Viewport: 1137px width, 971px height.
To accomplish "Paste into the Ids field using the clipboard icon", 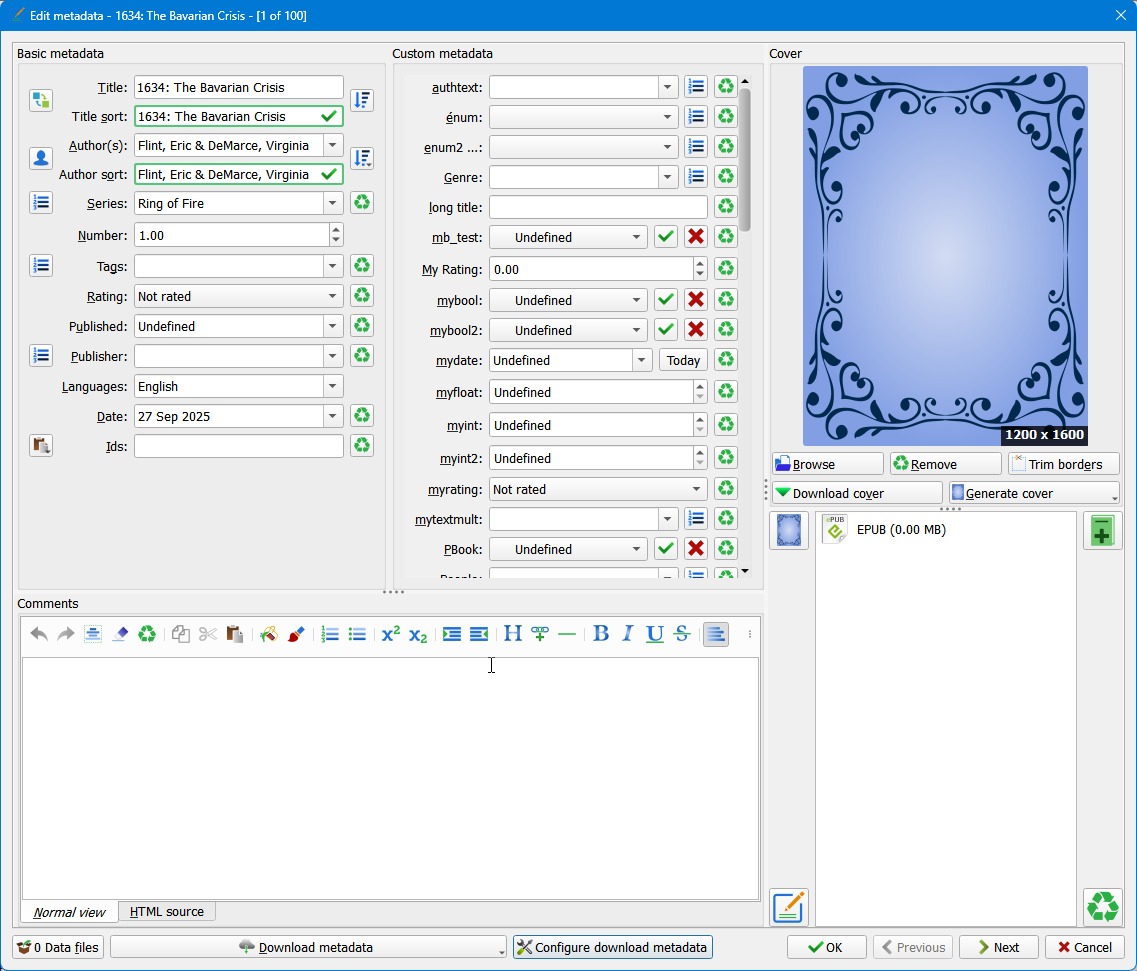I will tap(40, 446).
